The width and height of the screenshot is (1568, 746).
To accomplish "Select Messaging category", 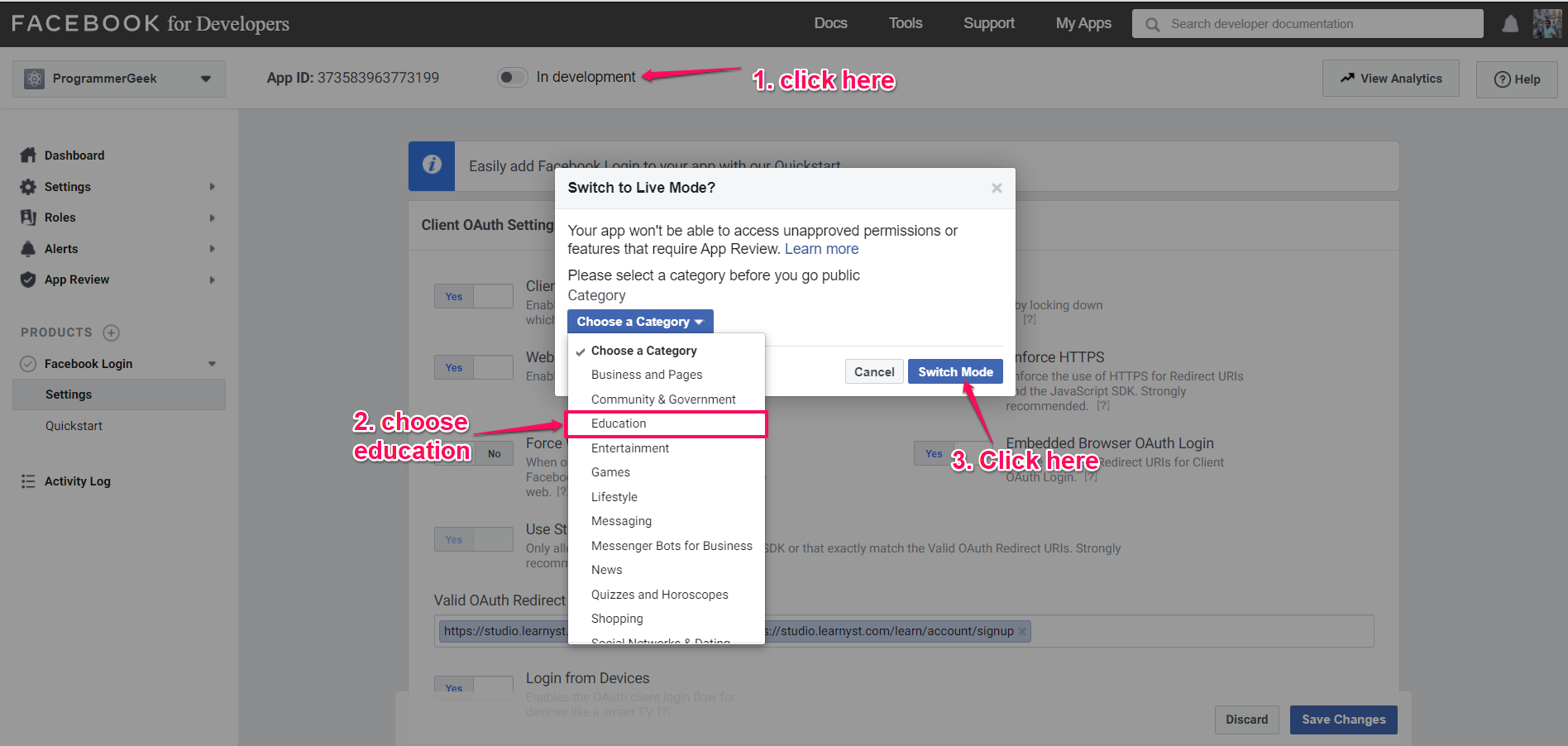I will (x=666, y=521).
